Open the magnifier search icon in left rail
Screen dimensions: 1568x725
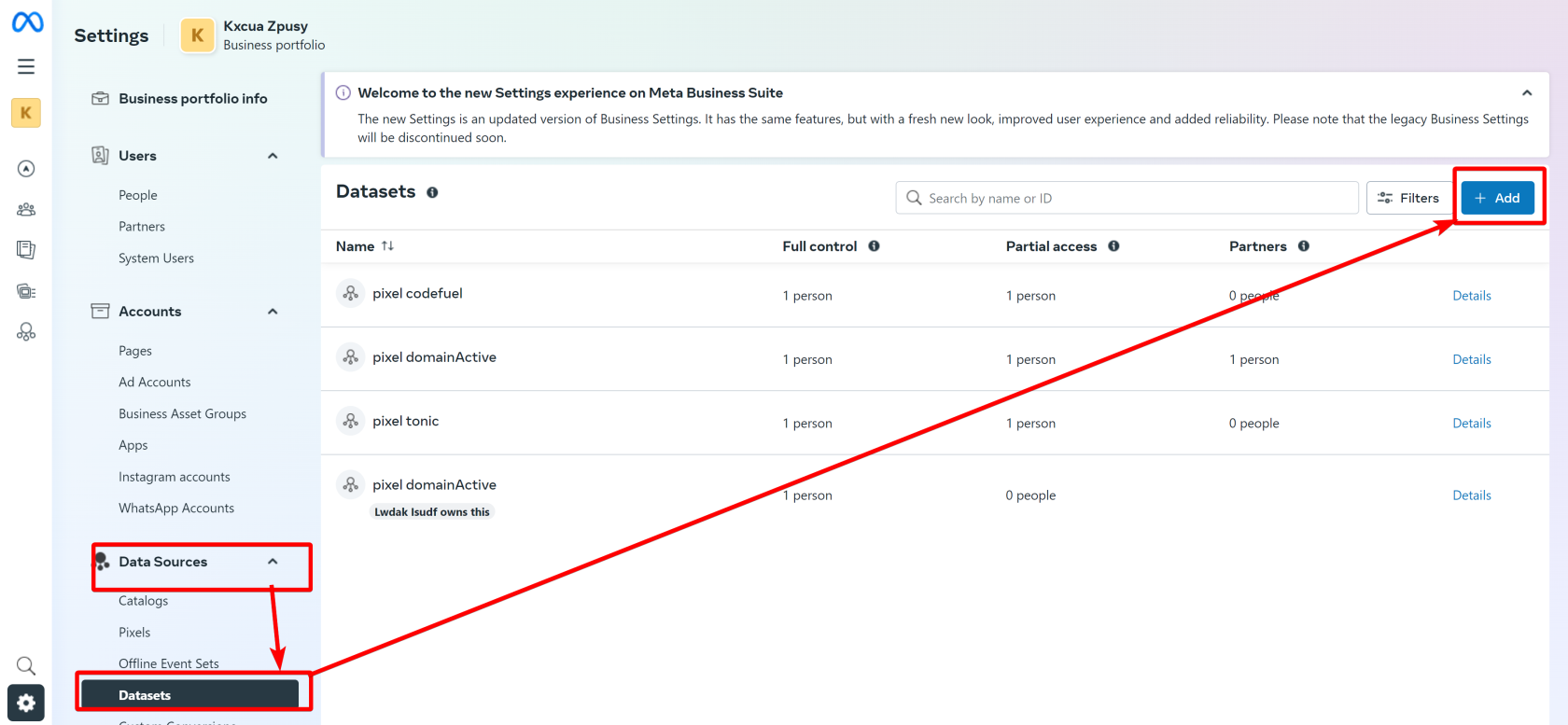pyautogui.click(x=26, y=665)
